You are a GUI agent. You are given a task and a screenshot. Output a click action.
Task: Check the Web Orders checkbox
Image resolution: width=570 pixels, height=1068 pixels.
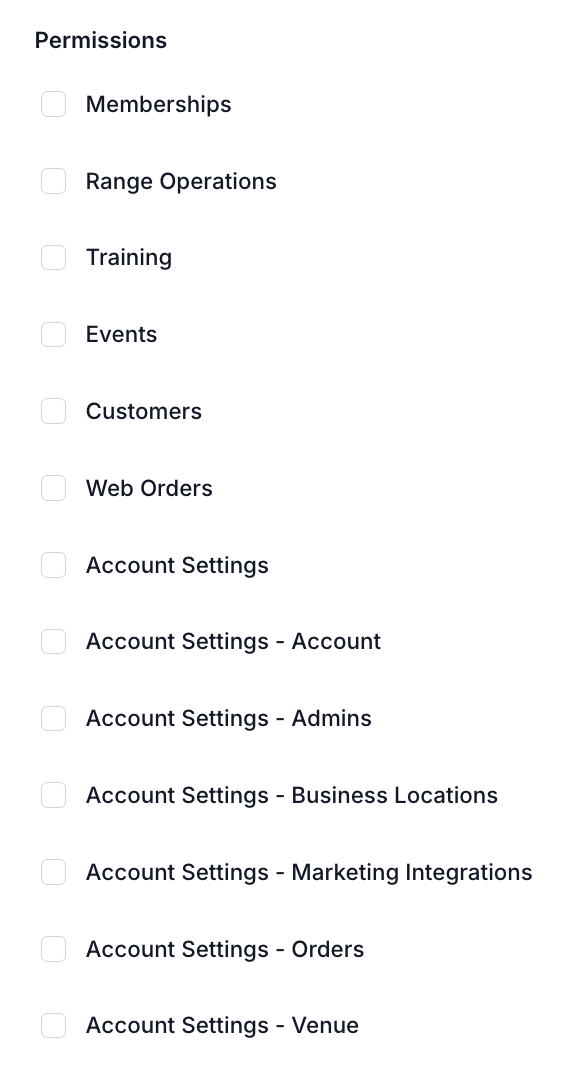click(x=53, y=488)
